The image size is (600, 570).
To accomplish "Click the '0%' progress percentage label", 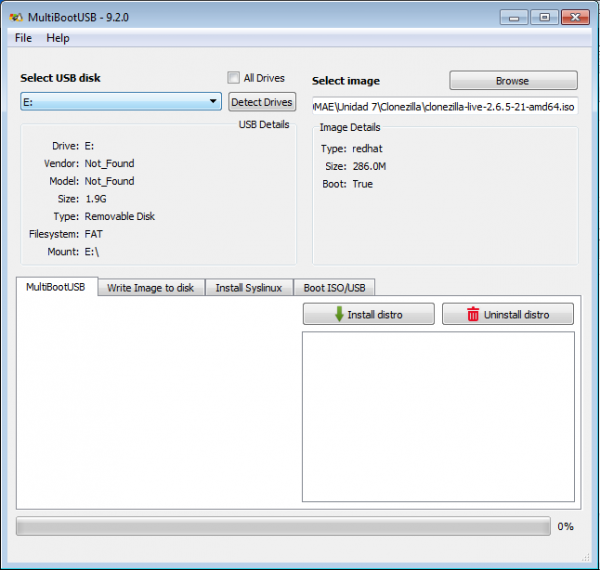I will pyautogui.click(x=566, y=526).
